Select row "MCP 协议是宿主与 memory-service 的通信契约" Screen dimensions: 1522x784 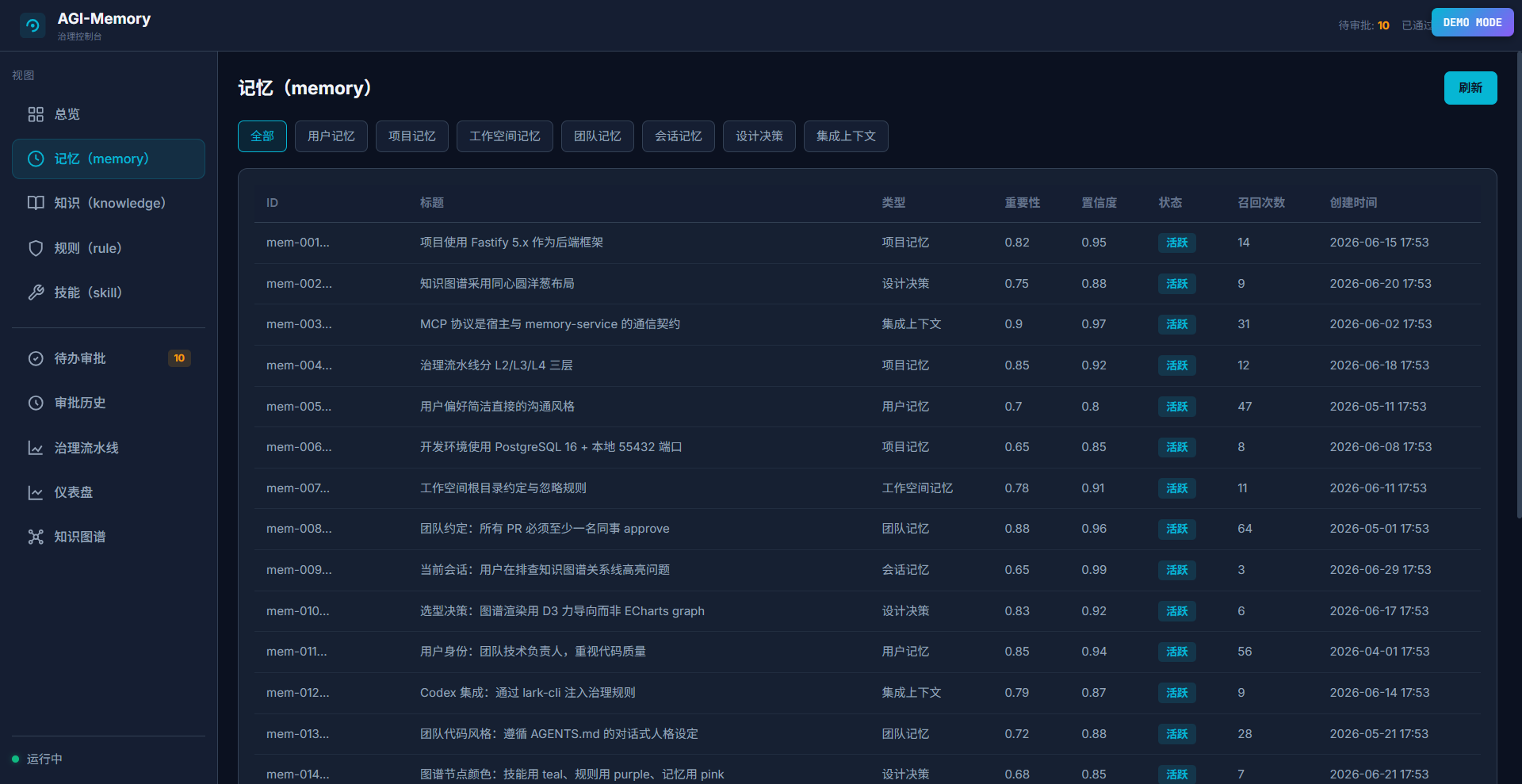coord(867,324)
